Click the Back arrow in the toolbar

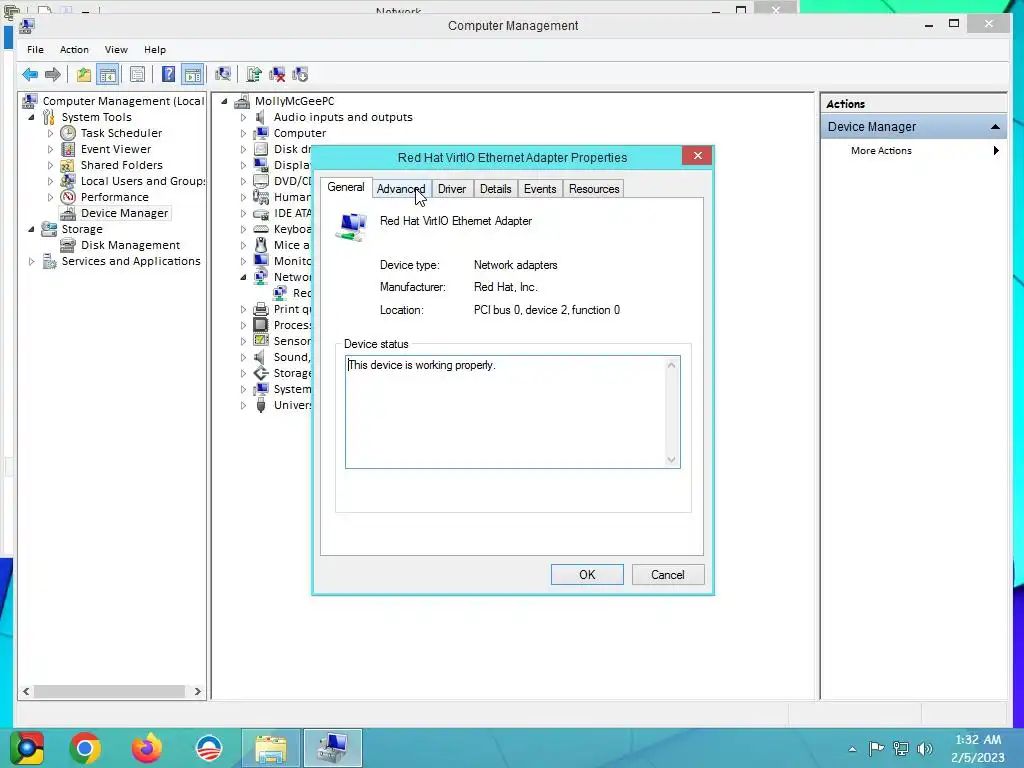pos(30,74)
